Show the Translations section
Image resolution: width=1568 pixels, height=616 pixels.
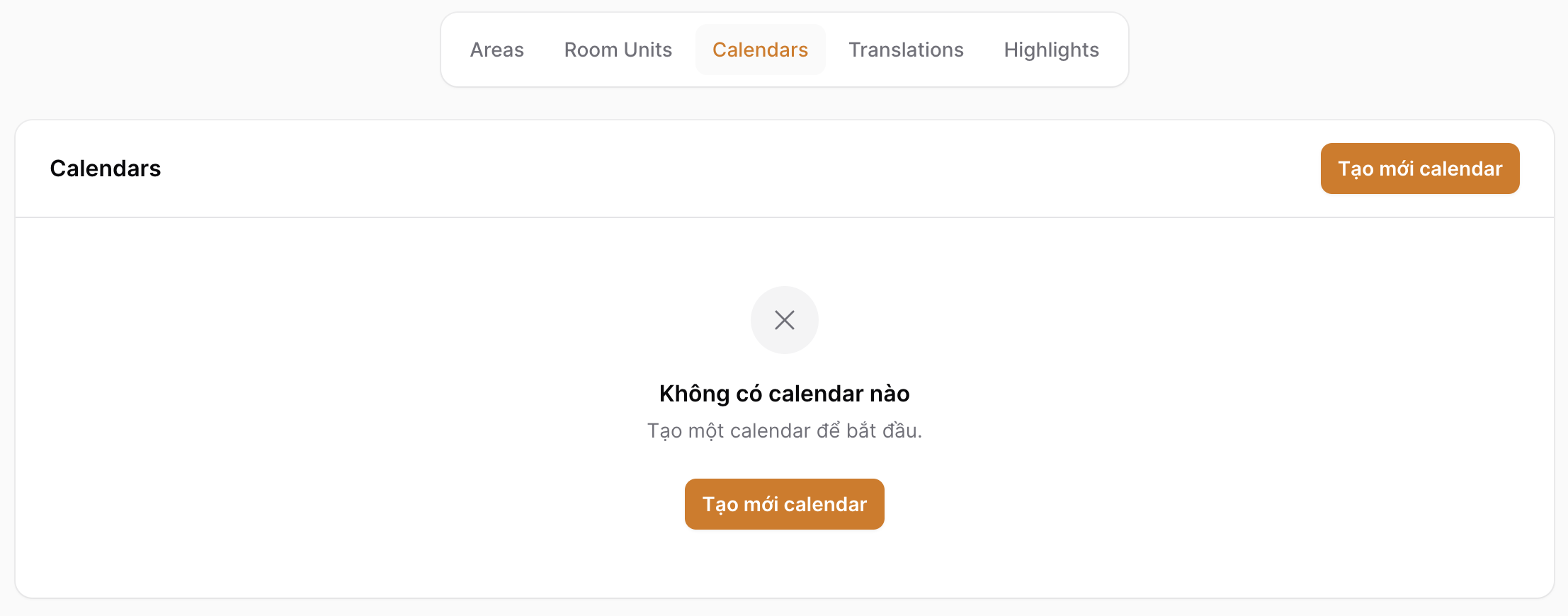click(906, 50)
